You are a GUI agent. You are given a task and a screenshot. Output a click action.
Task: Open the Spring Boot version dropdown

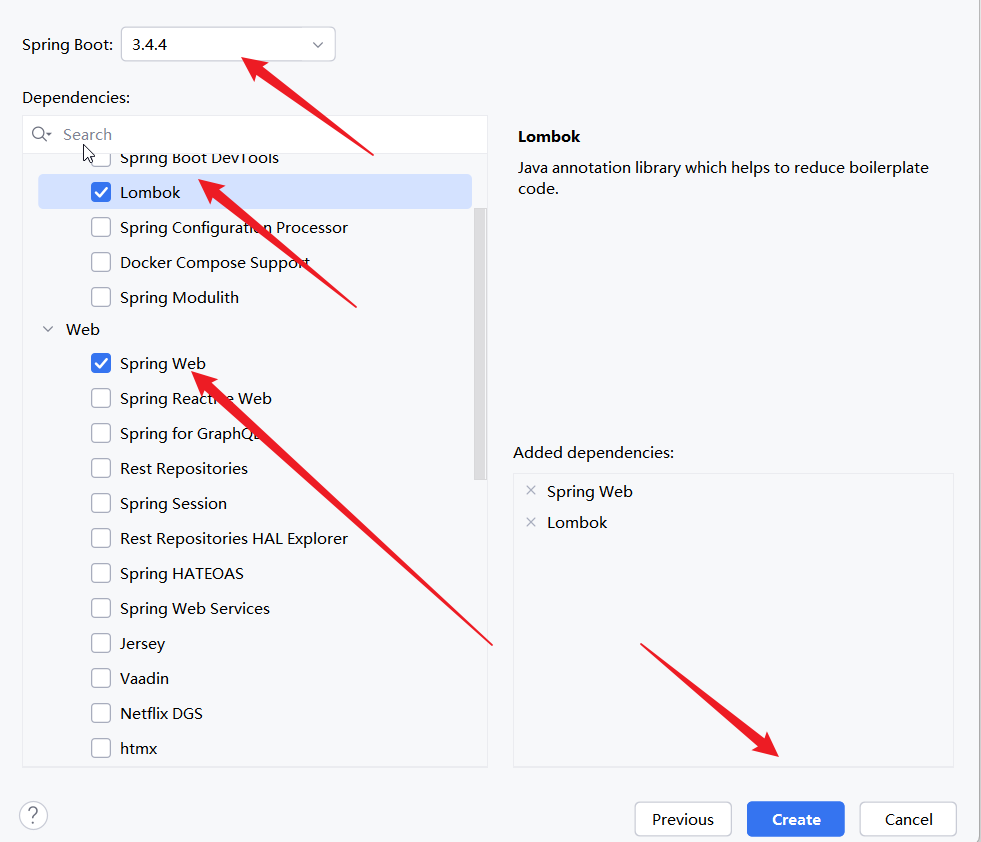(228, 44)
